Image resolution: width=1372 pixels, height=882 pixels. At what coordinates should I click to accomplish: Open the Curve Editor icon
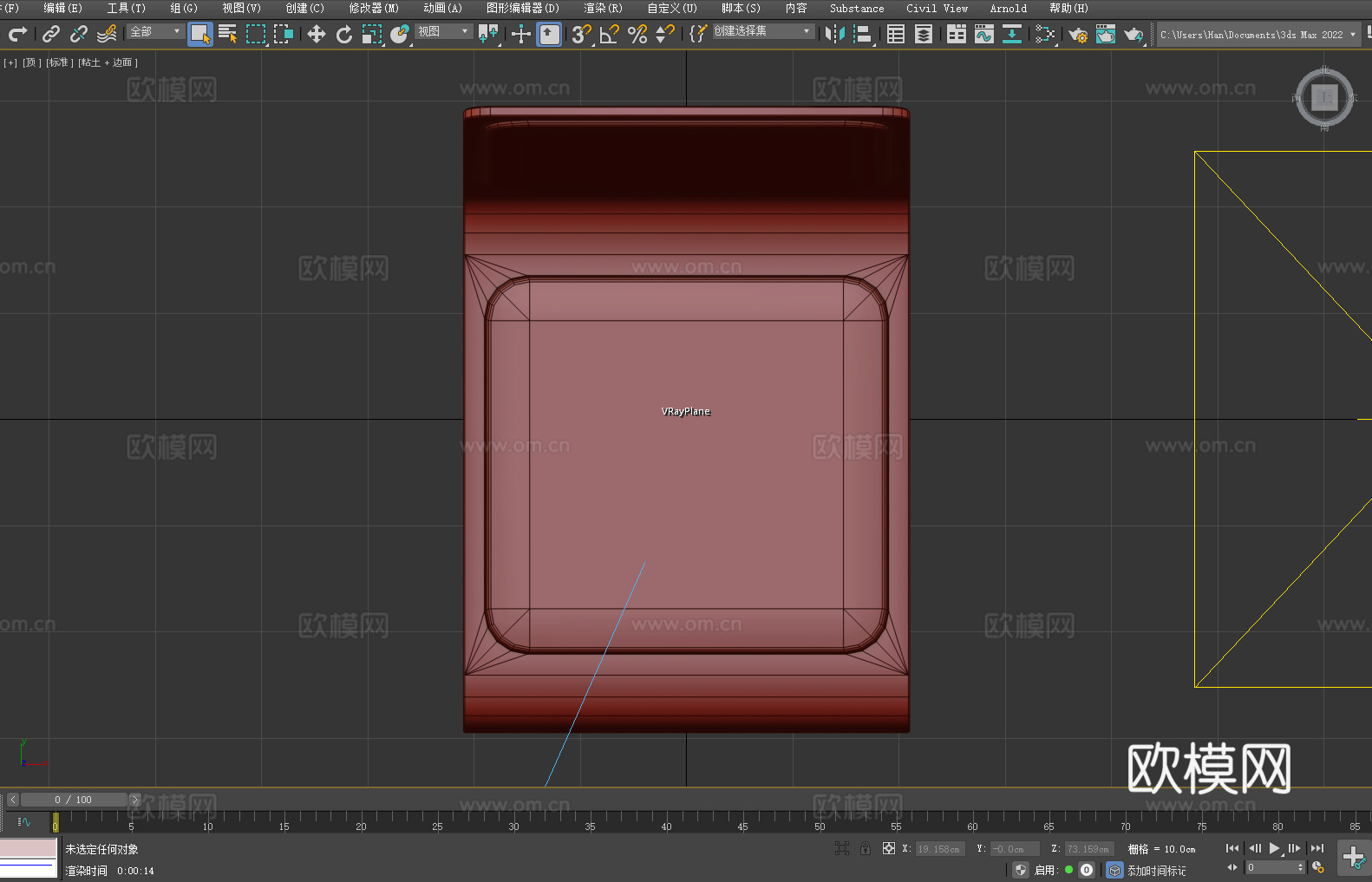point(984,34)
